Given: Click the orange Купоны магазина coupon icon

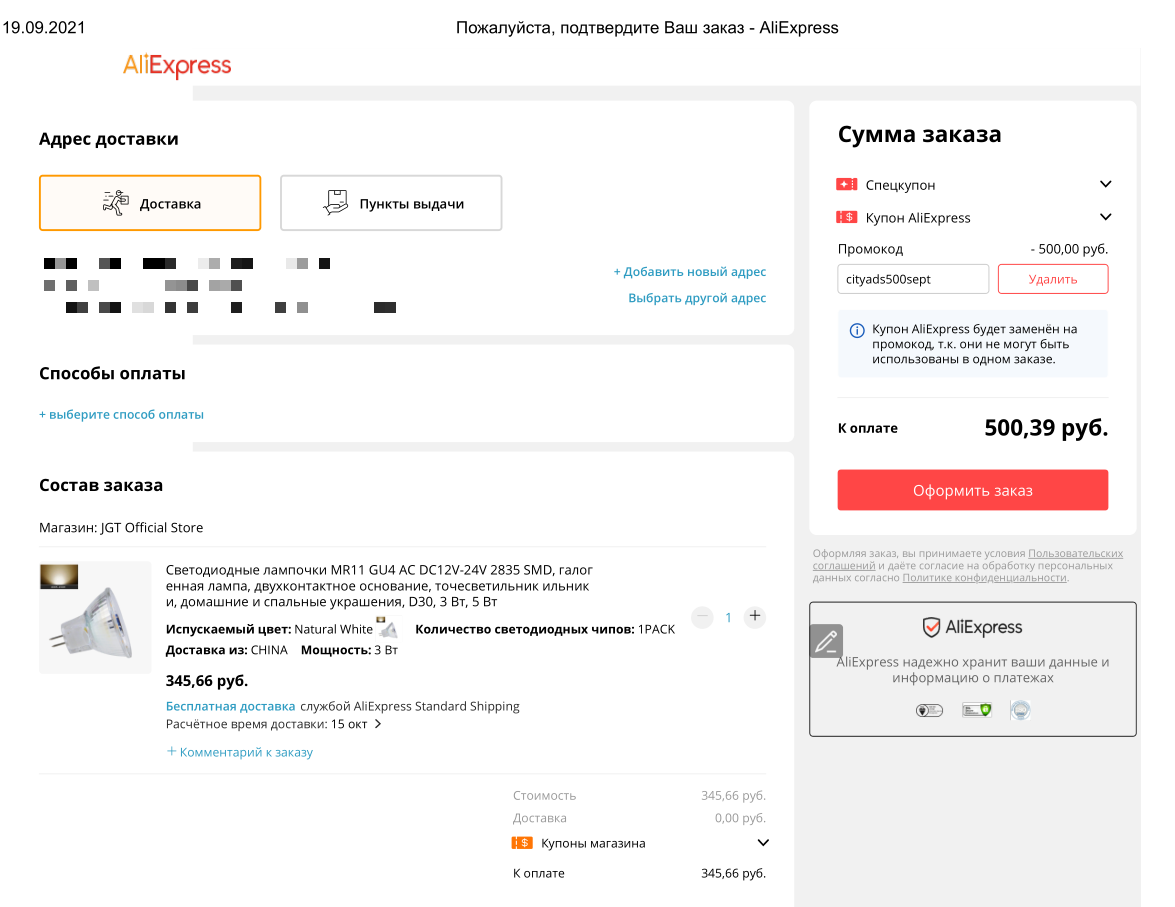Looking at the screenshot, I should [x=522, y=843].
